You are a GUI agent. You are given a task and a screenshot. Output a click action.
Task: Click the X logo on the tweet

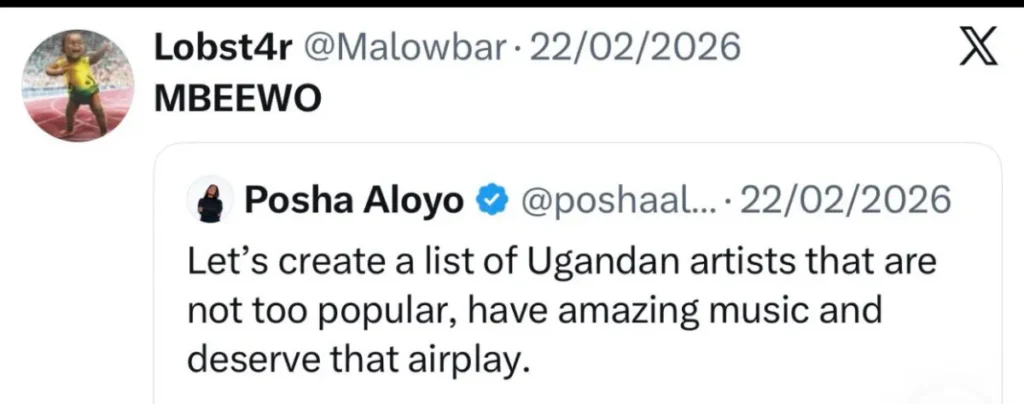coord(978,46)
